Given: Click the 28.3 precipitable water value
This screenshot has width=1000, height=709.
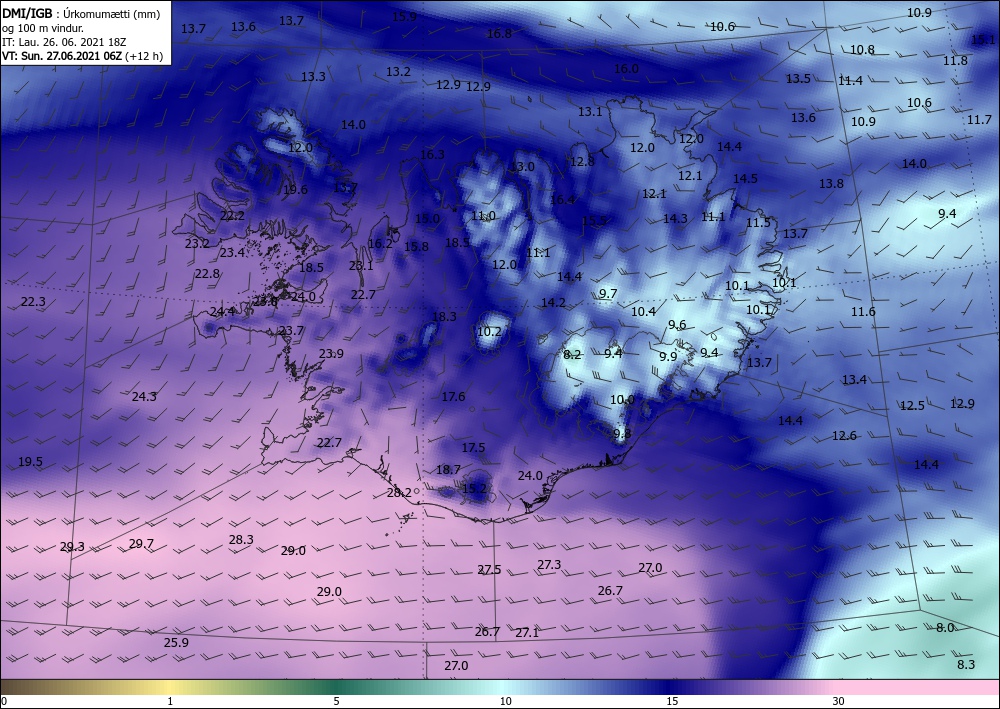Looking at the screenshot, I should tap(241, 539).
